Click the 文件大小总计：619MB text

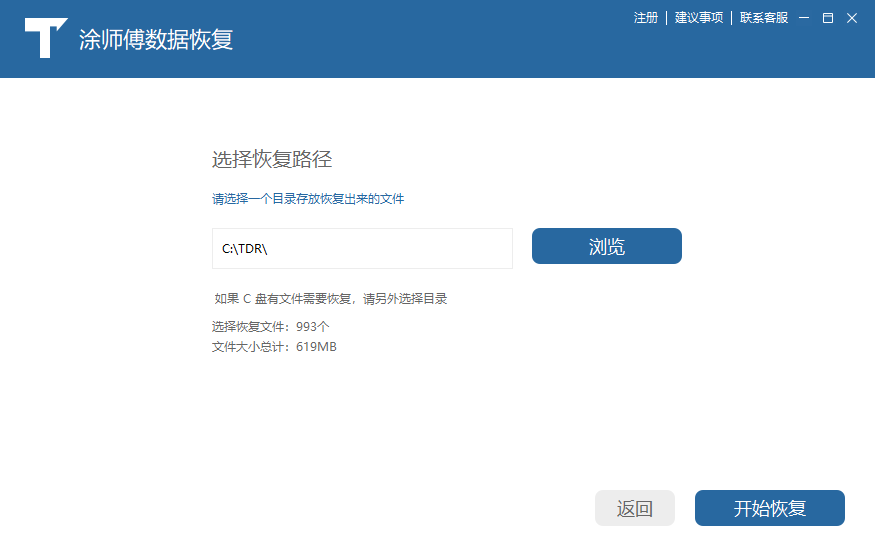coord(274,347)
